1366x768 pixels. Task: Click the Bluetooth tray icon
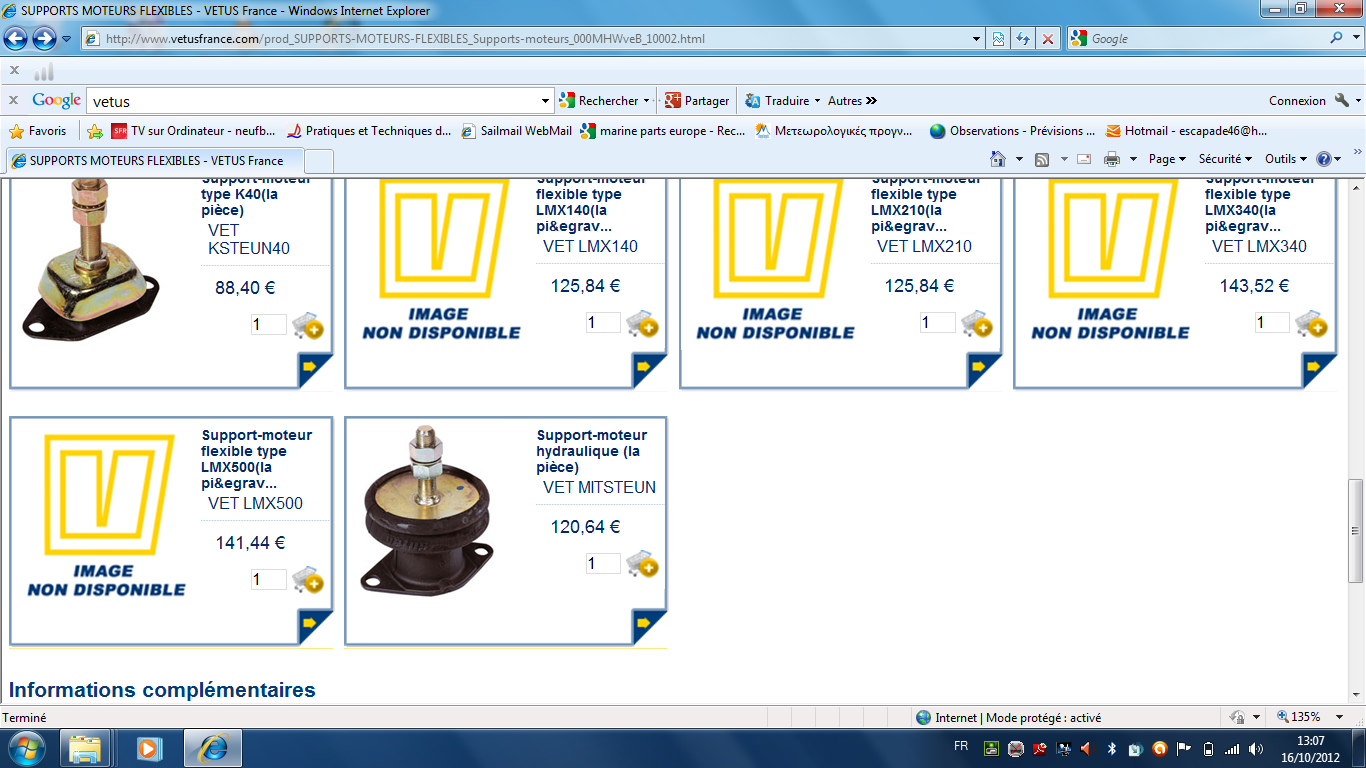pos(1111,748)
